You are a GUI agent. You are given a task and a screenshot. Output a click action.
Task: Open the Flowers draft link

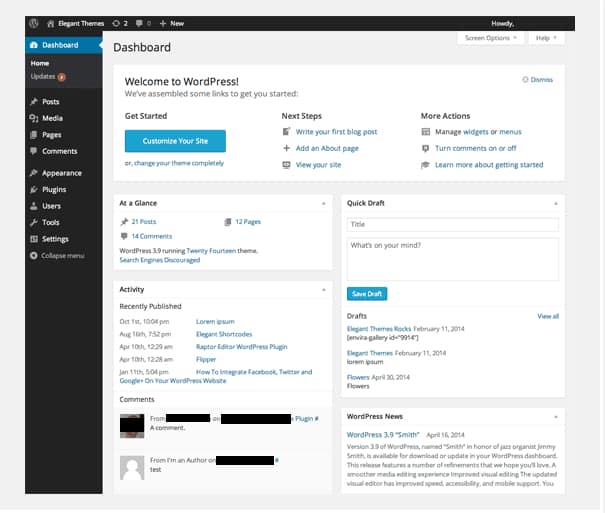[358, 377]
